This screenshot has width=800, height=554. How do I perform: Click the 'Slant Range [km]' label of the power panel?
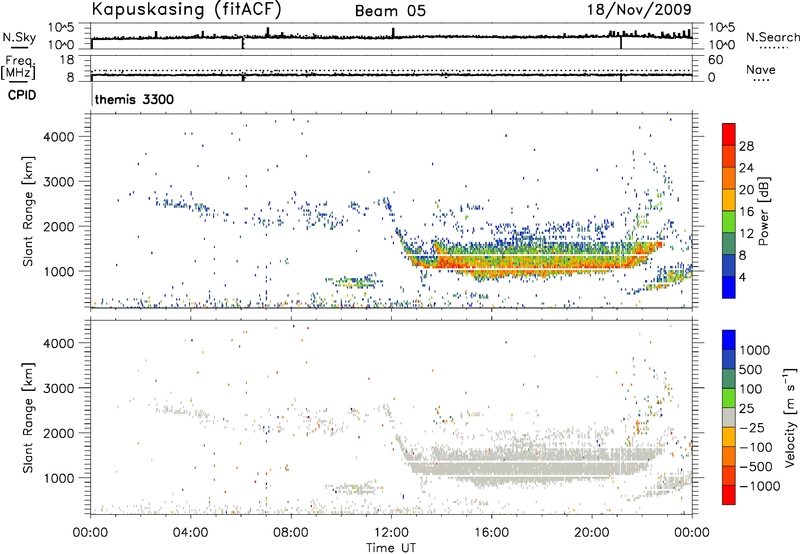tap(28, 211)
